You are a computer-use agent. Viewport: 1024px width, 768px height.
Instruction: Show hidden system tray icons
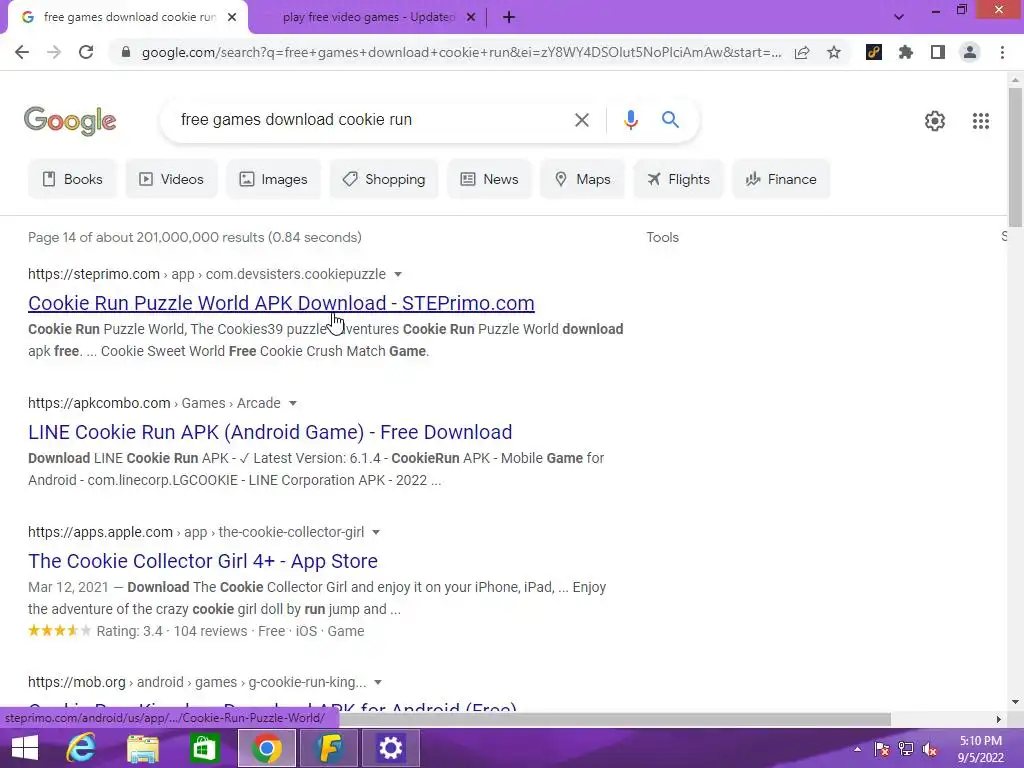tap(857, 749)
